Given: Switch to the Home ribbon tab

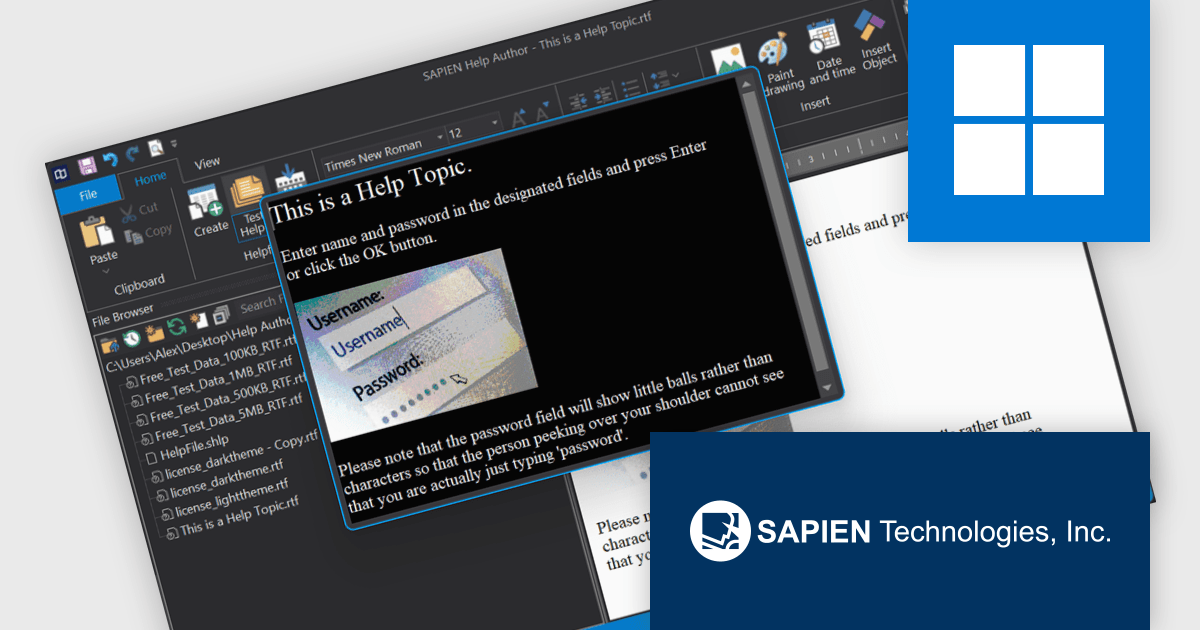Looking at the screenshot, I should point(151,179).
